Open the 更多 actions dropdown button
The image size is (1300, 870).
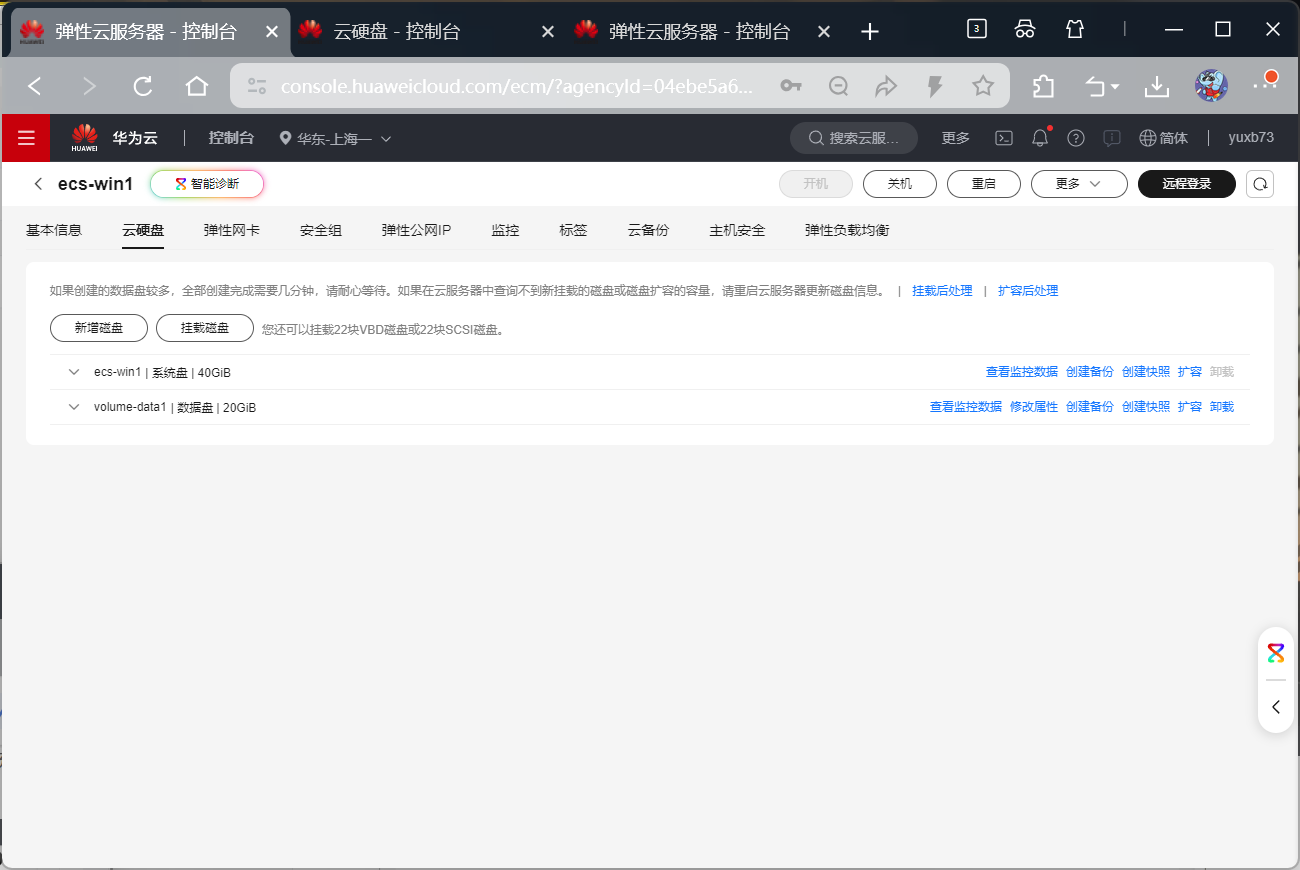(1079, 184)
